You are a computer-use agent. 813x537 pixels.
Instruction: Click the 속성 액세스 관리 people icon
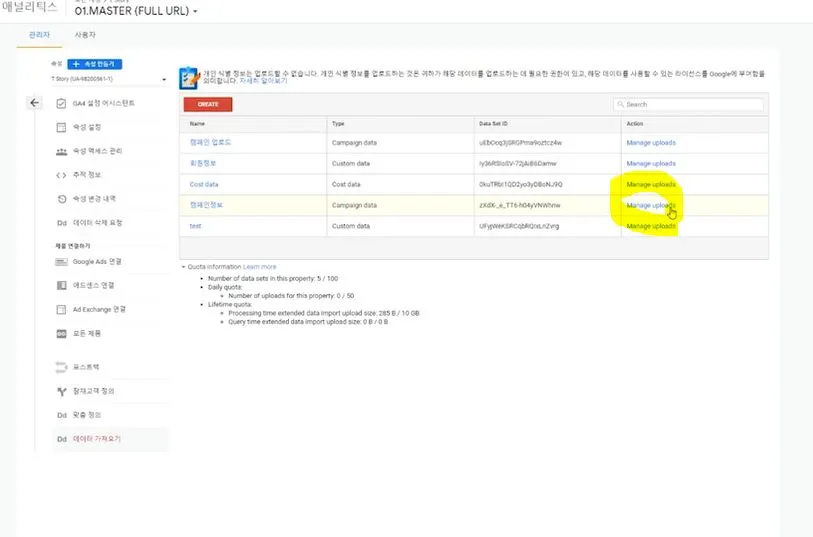pyautogui.click(x=61, y=151)
